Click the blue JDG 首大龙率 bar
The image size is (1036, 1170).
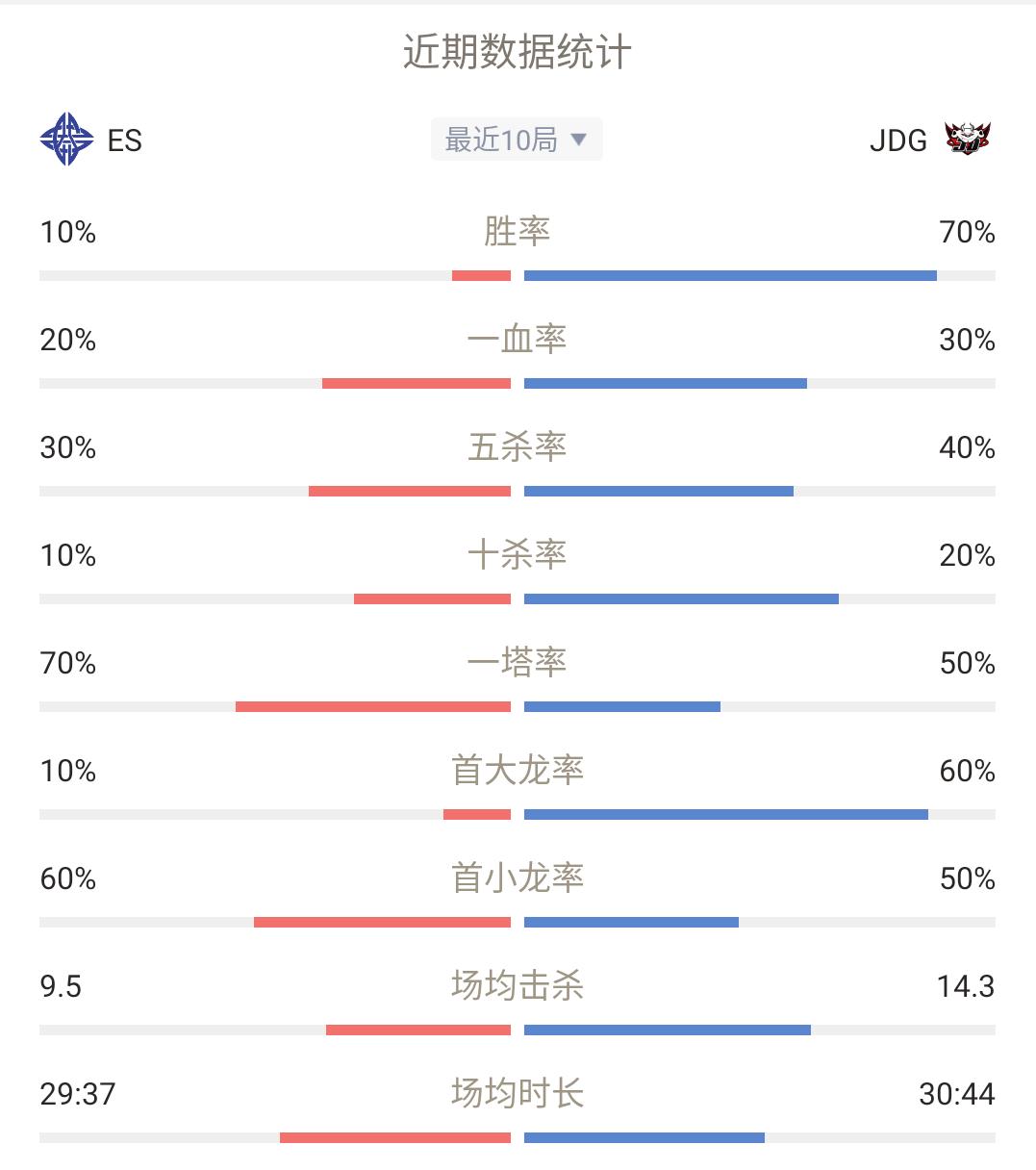[726, 815]
